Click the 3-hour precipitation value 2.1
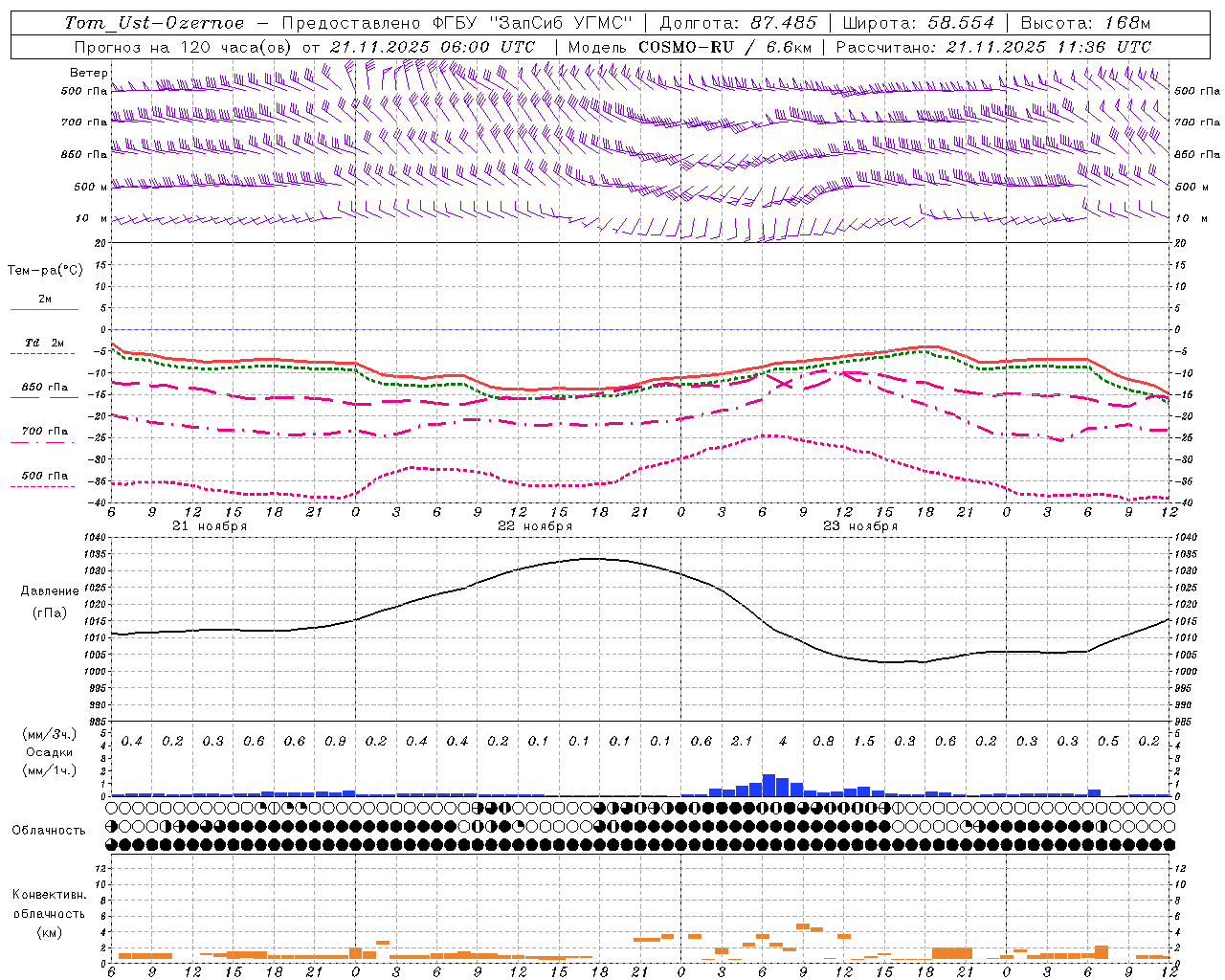Viewport: 1225px width, 980px height. pos(742,742)
